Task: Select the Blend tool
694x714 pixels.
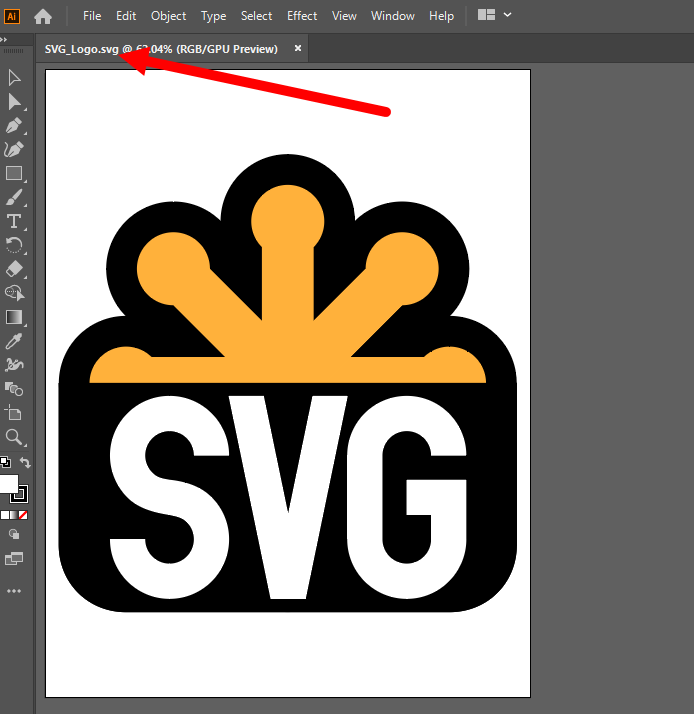Action: 14,389
